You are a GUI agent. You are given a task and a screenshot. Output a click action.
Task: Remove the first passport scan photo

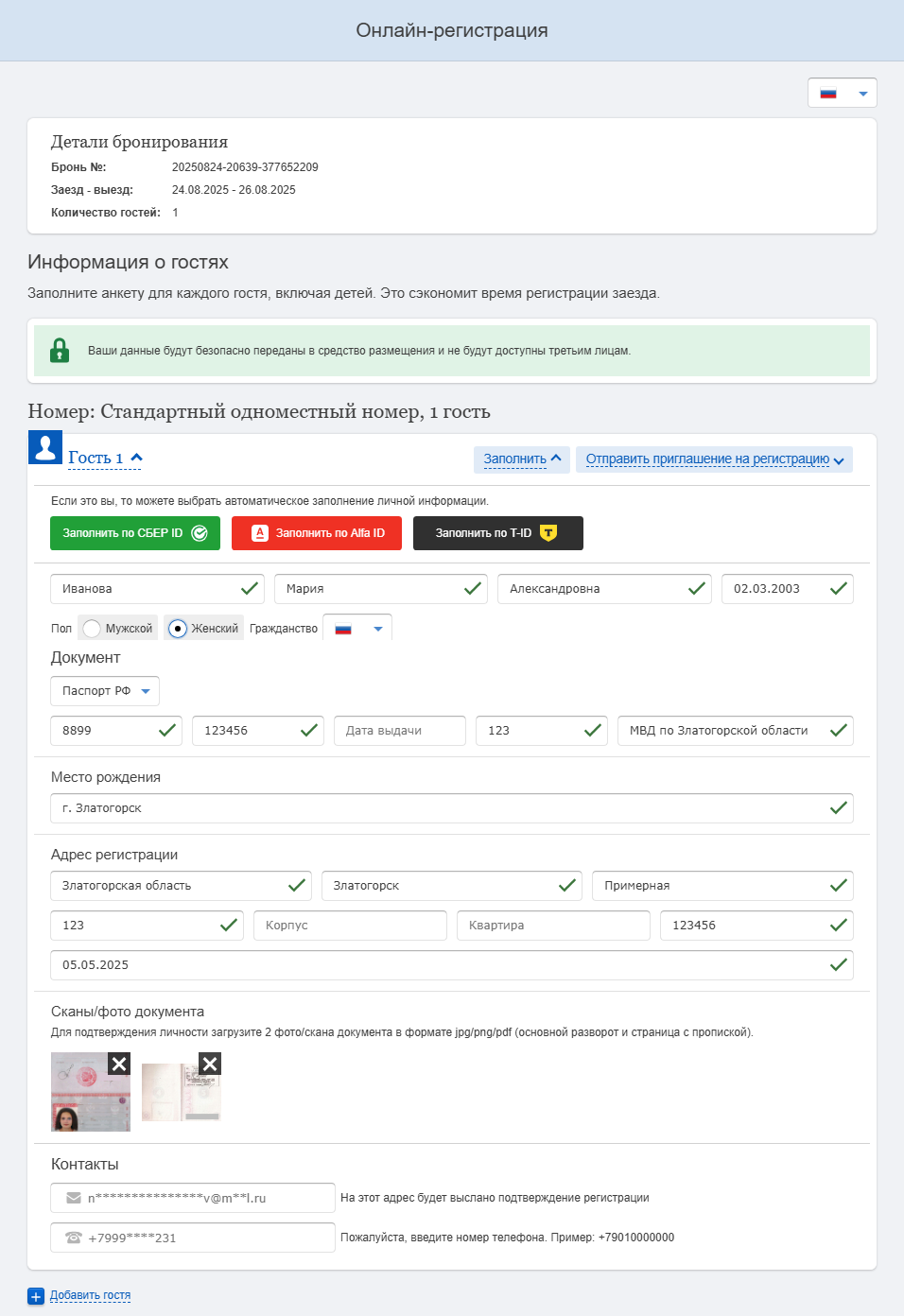point(119,1064)
